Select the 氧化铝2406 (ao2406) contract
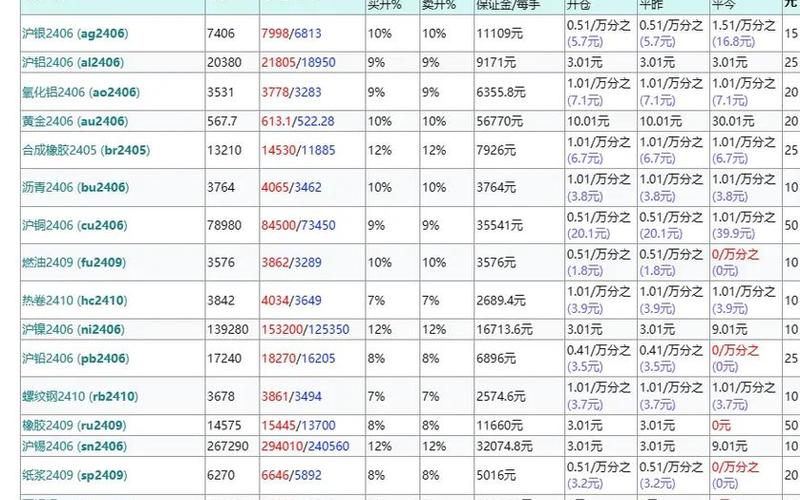Viewport: 800px width, 500px height. [x=79, y=92]
